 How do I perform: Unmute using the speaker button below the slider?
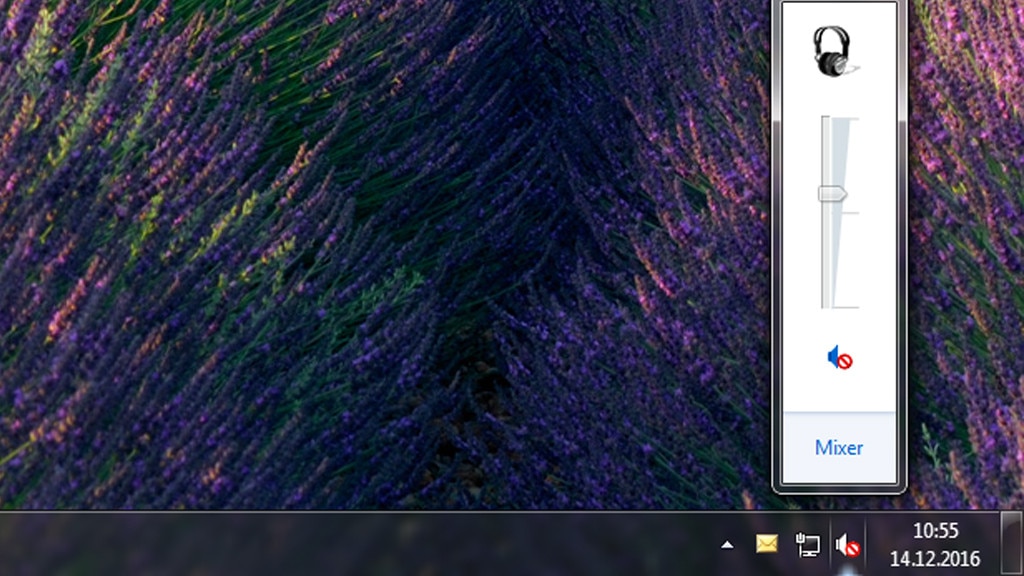(x=839, y=357)
